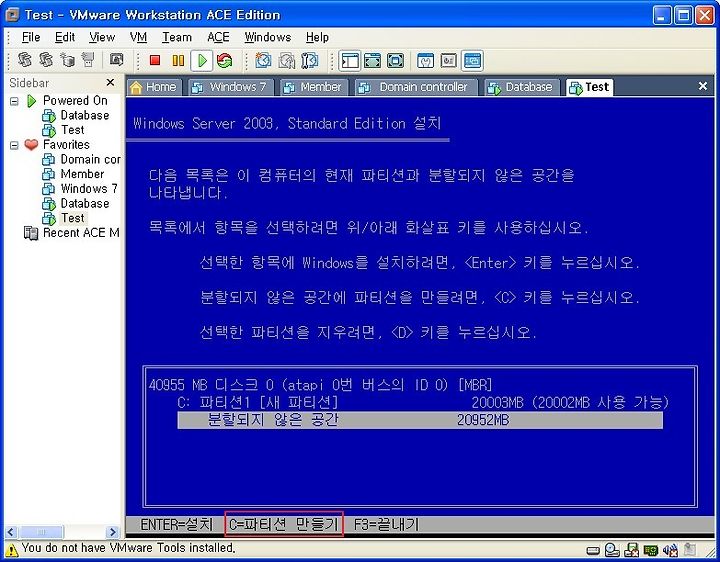Viewport: 720px width, 562px height.
Task: Click the highlighted 분할되지 않은 공간 row
Action: point(420,420)
